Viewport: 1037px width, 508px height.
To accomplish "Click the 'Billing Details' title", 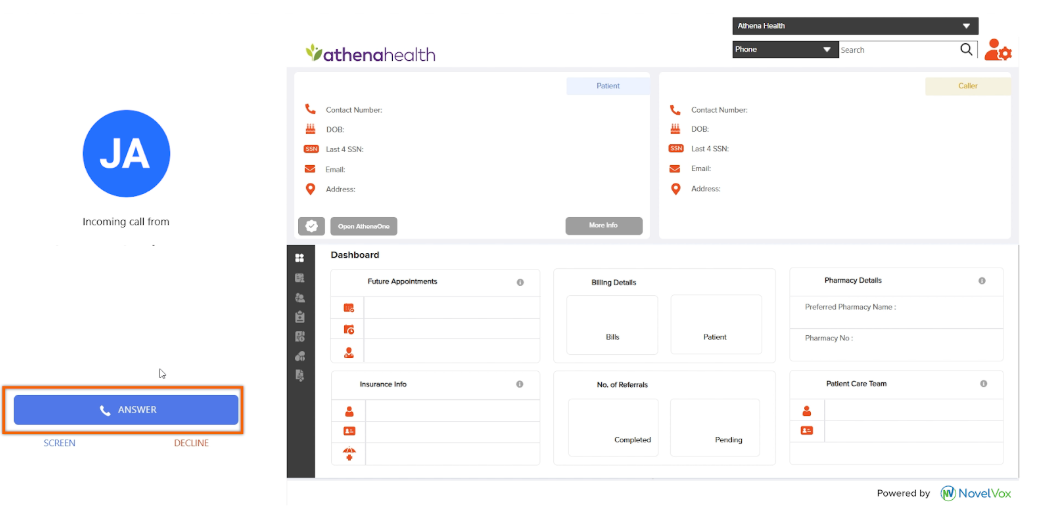I will 614,282.
